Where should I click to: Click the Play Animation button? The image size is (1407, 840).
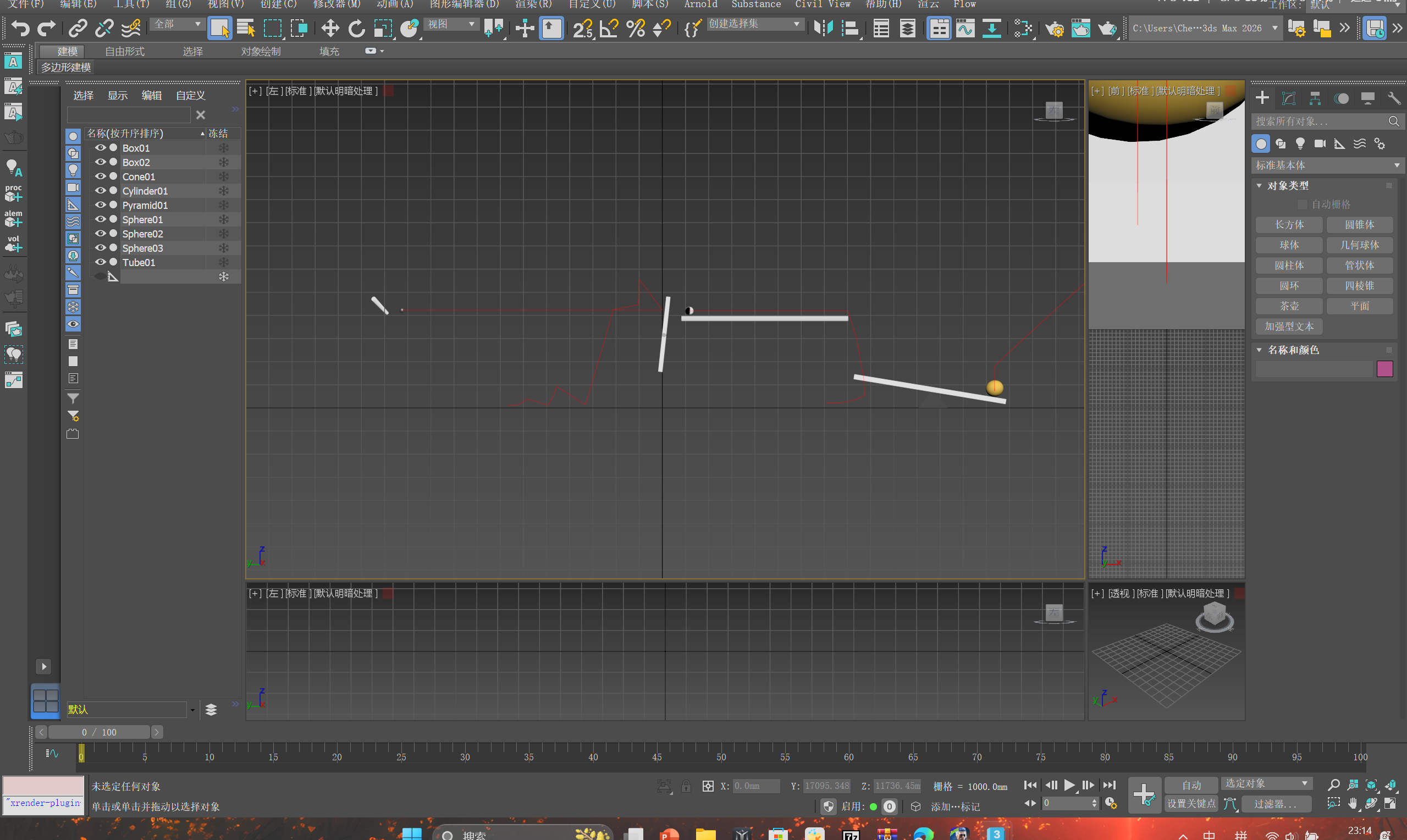[1068, 785]
